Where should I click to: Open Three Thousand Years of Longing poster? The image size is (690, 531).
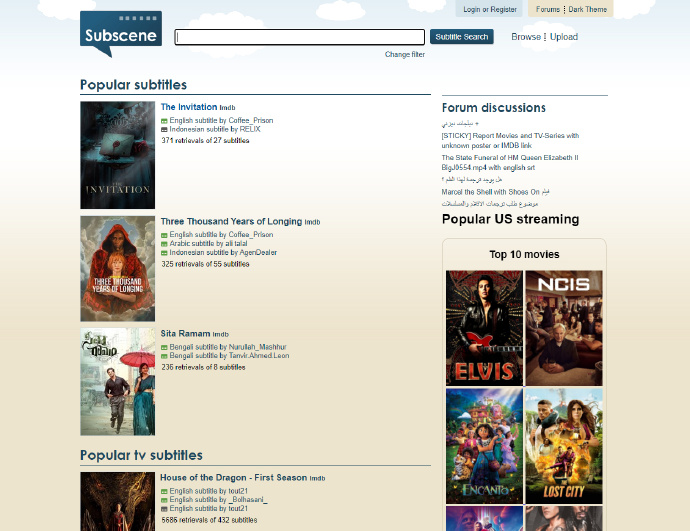117,268
